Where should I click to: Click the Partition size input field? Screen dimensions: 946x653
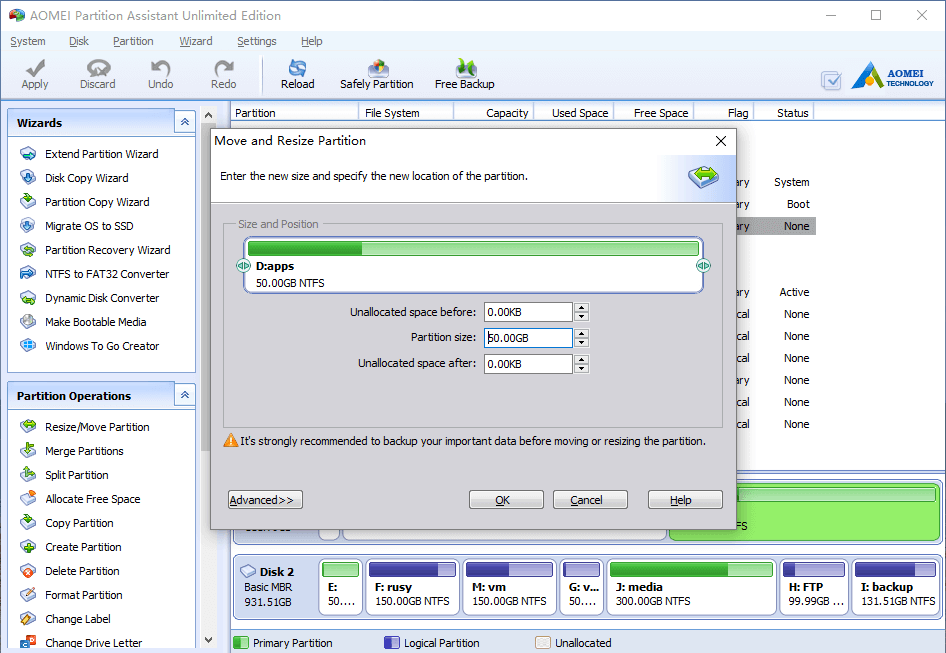[x=528, y=338]
